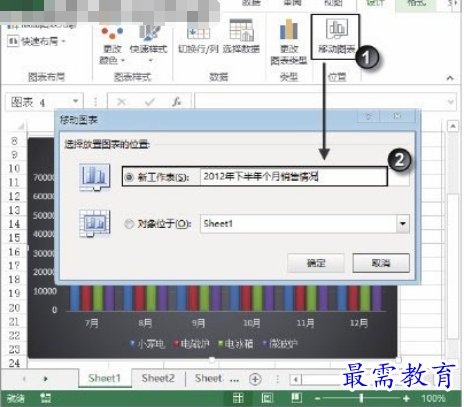
Task: Open the Name Box dropdown arrow
Action: [76, 101]
